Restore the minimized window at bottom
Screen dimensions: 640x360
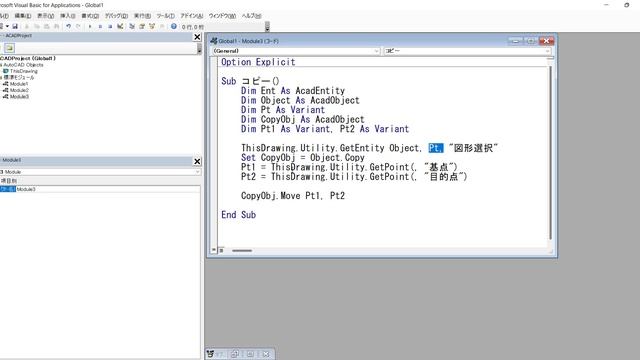[x=235, y=354]
